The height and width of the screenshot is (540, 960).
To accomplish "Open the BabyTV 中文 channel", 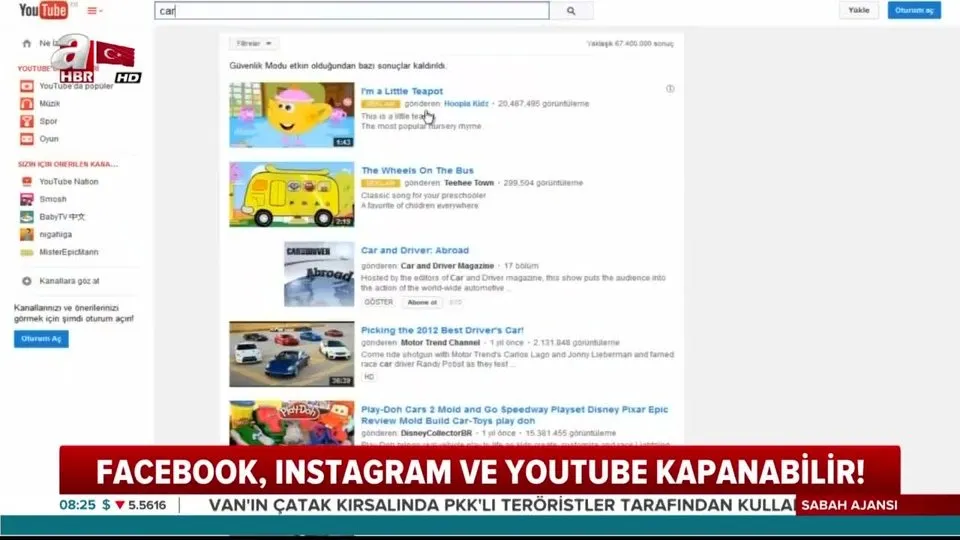I will [62, 217].
